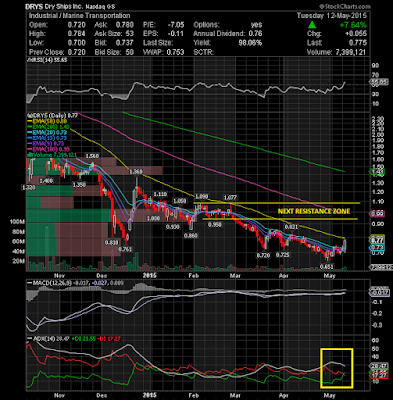Image resolution: width=393 pixels, height=400 pixels.
Task: Click the green Volume legend entry
Action: pyautogui.click(x=52, y=155)
